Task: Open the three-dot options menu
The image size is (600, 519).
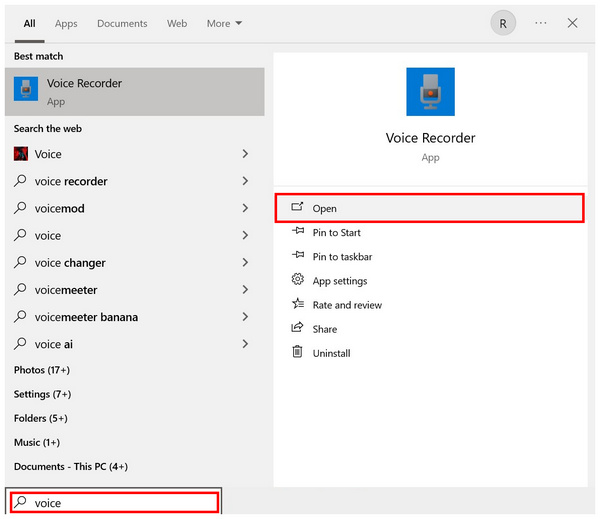Action: tap(540, 23)
